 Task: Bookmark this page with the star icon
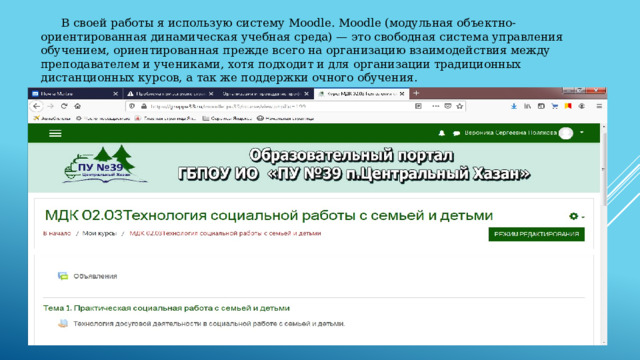click(460, 106)
